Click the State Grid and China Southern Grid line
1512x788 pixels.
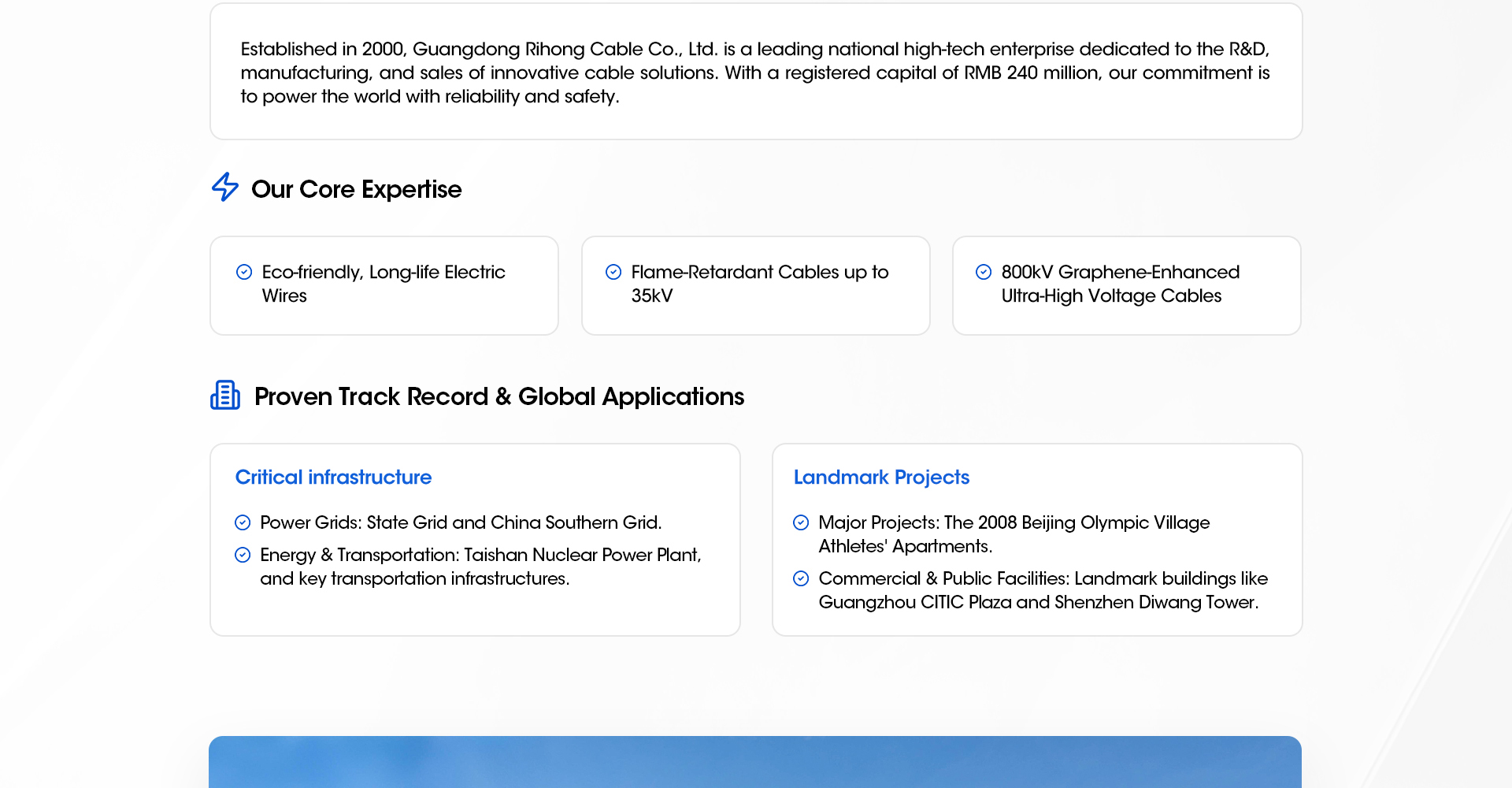(x=461, y=522)
